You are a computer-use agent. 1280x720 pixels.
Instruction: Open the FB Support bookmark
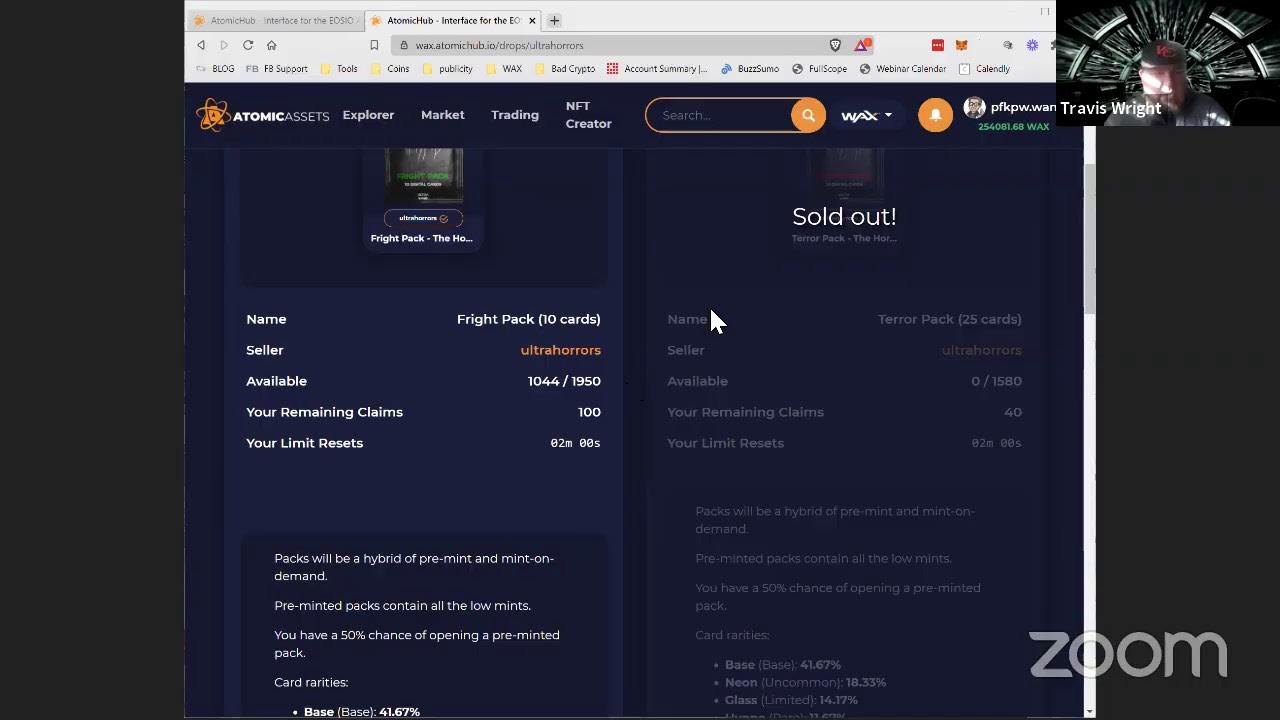pos(277,69)
